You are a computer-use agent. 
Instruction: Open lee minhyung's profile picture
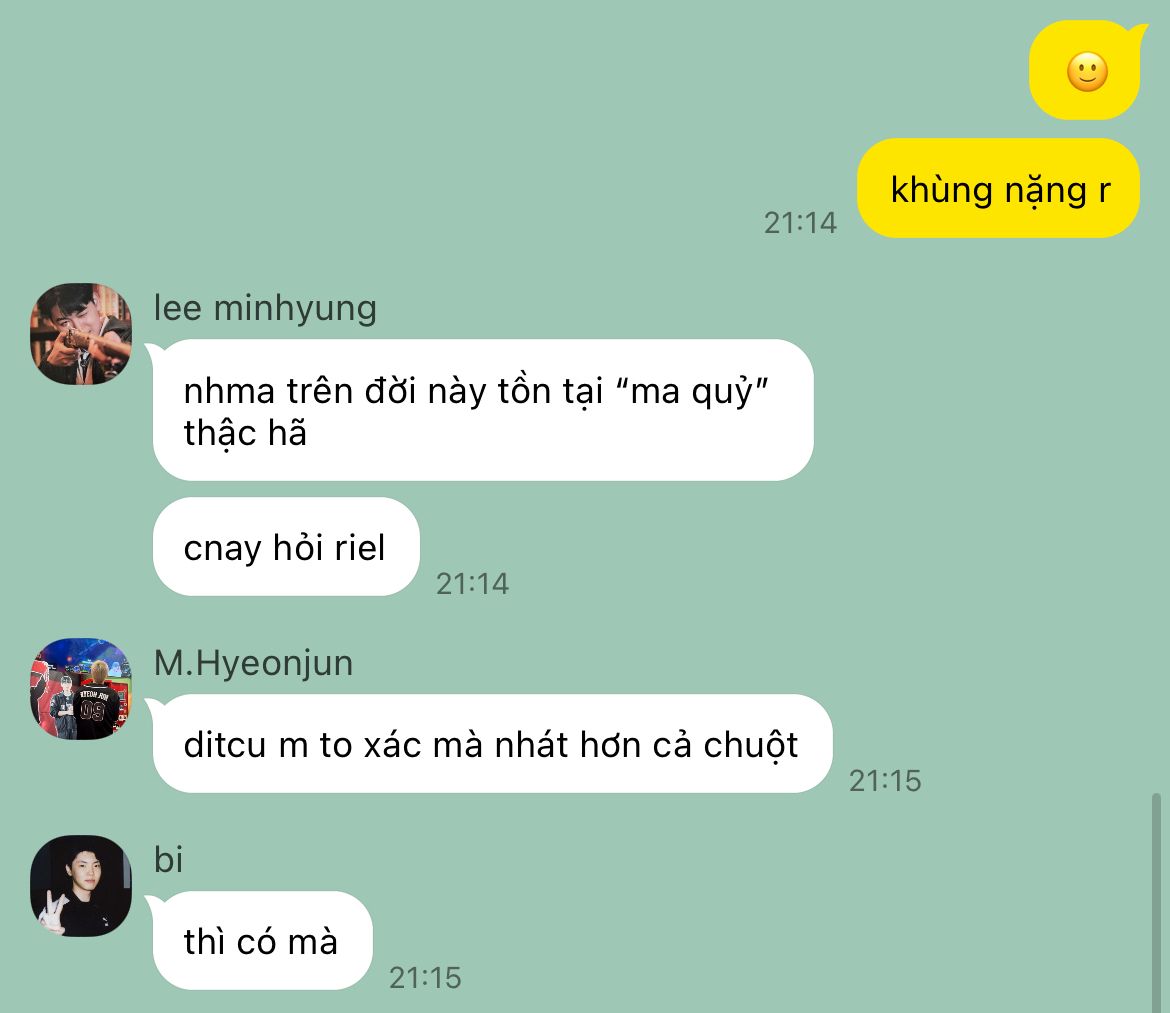coord(81,333)
